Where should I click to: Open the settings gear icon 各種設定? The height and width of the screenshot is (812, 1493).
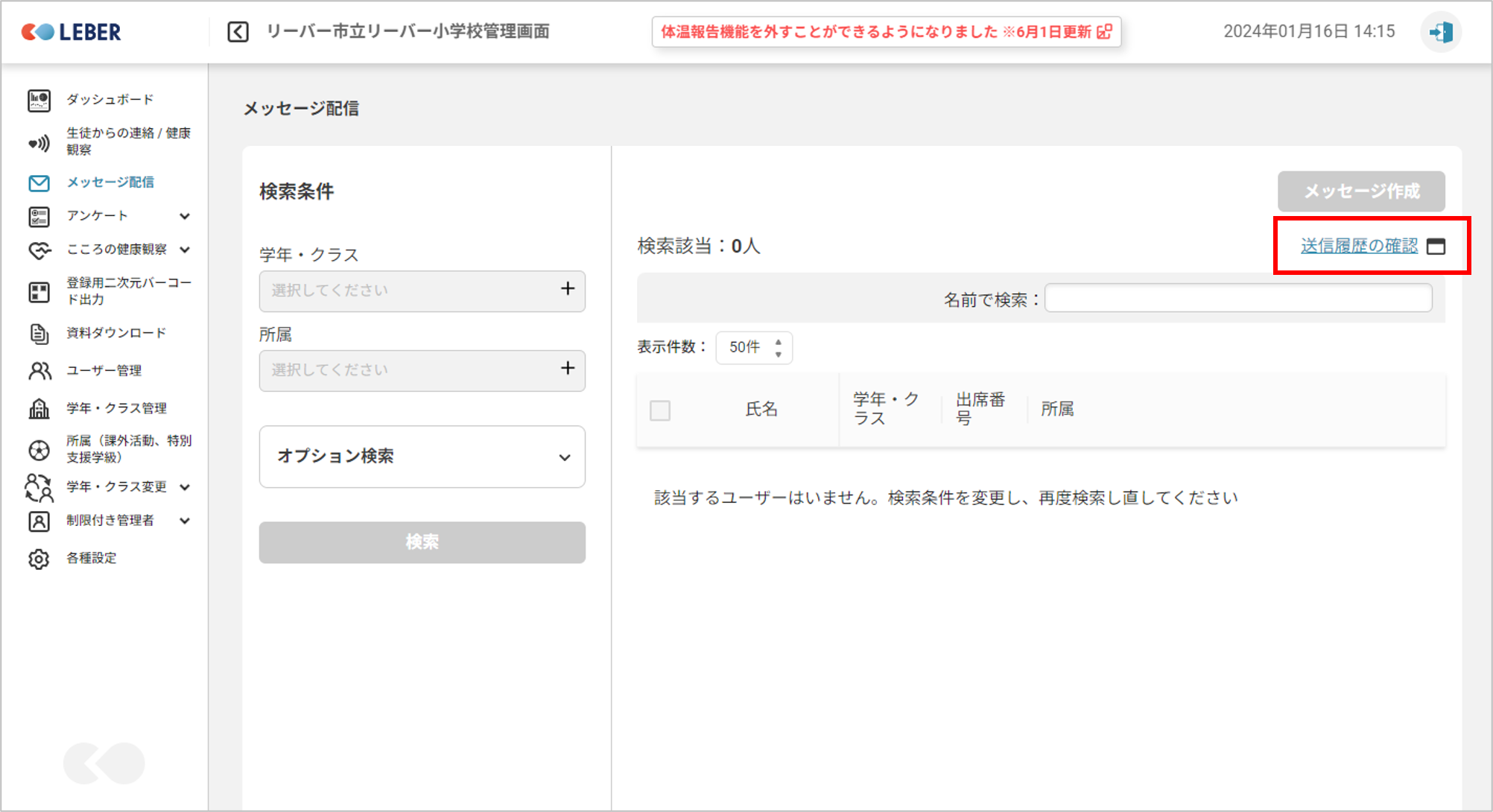coord(39,559)
